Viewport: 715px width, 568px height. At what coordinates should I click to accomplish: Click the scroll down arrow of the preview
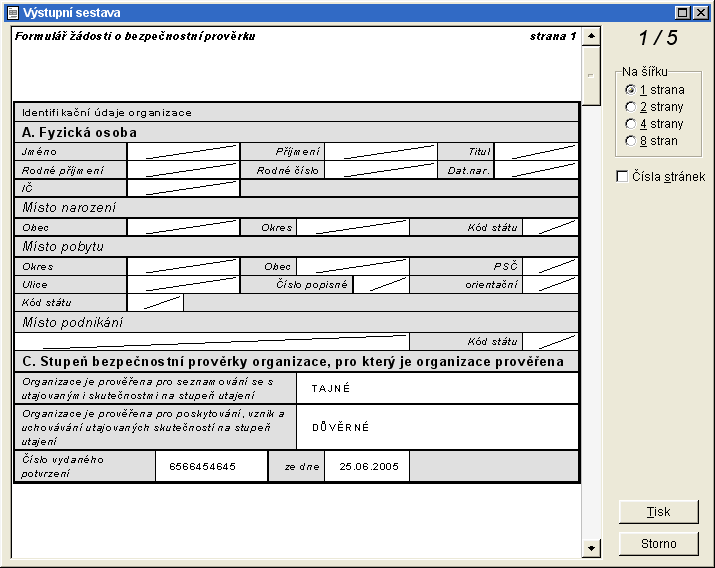pos(591,547)
